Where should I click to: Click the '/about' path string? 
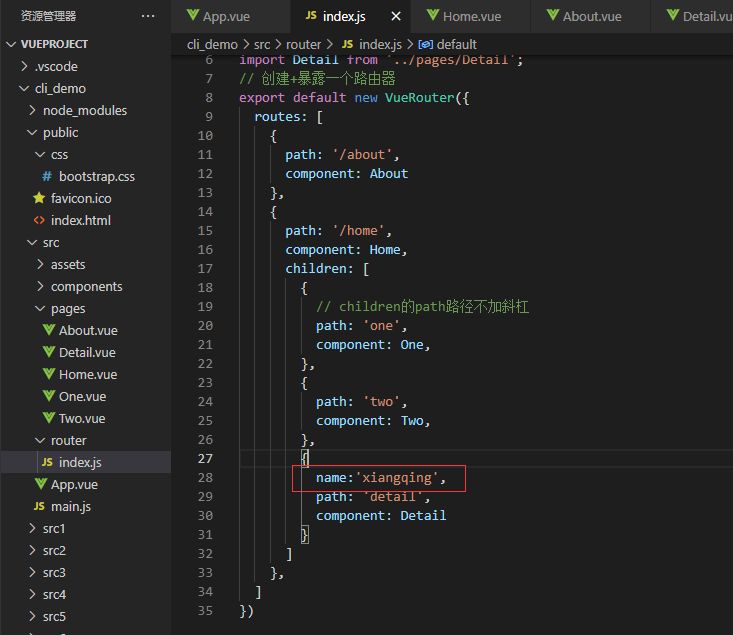click(x=362, y=155)
